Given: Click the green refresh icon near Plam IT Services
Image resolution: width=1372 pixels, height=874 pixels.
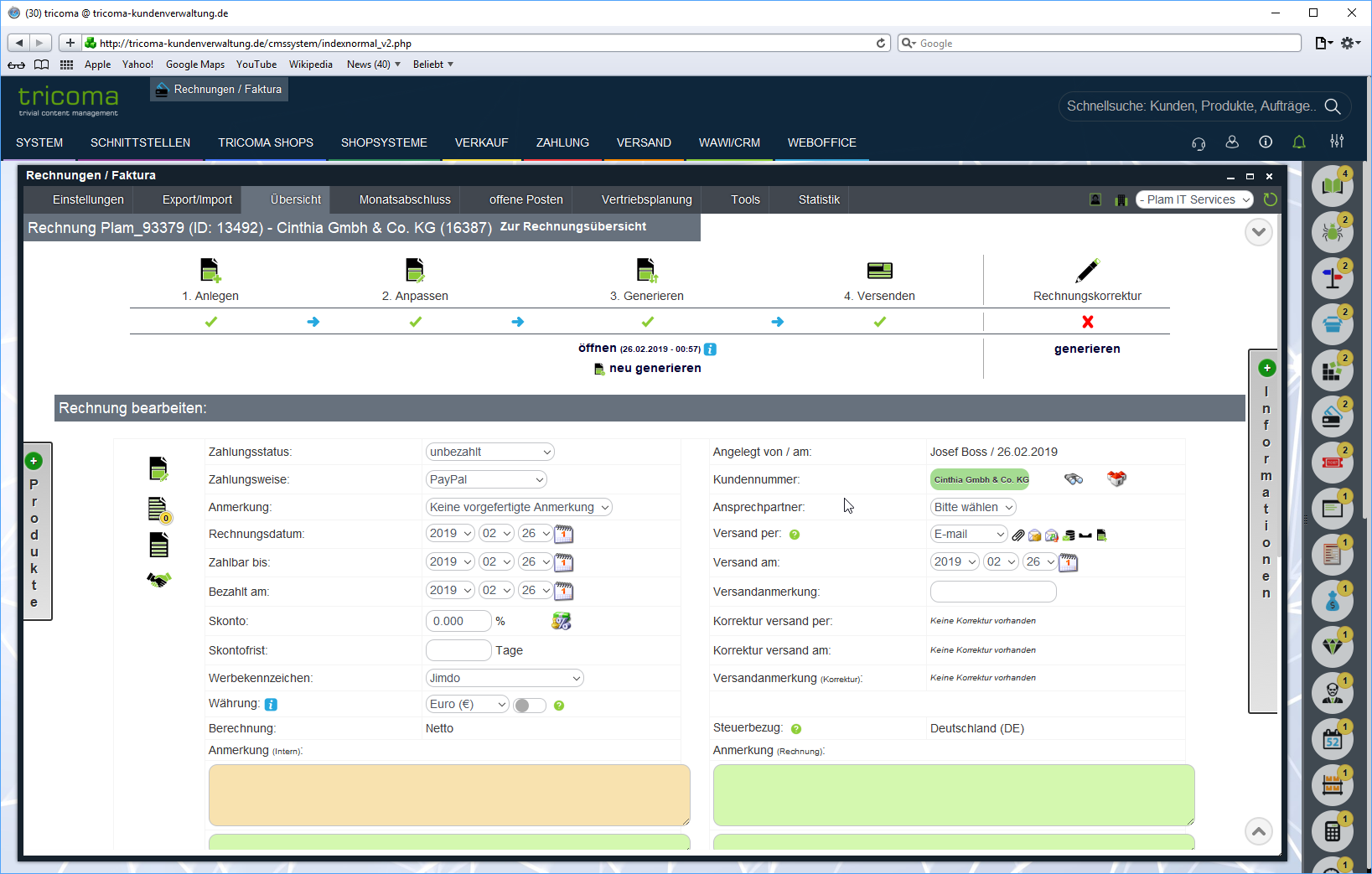Looking at the screenshot, I should 1271,199.
